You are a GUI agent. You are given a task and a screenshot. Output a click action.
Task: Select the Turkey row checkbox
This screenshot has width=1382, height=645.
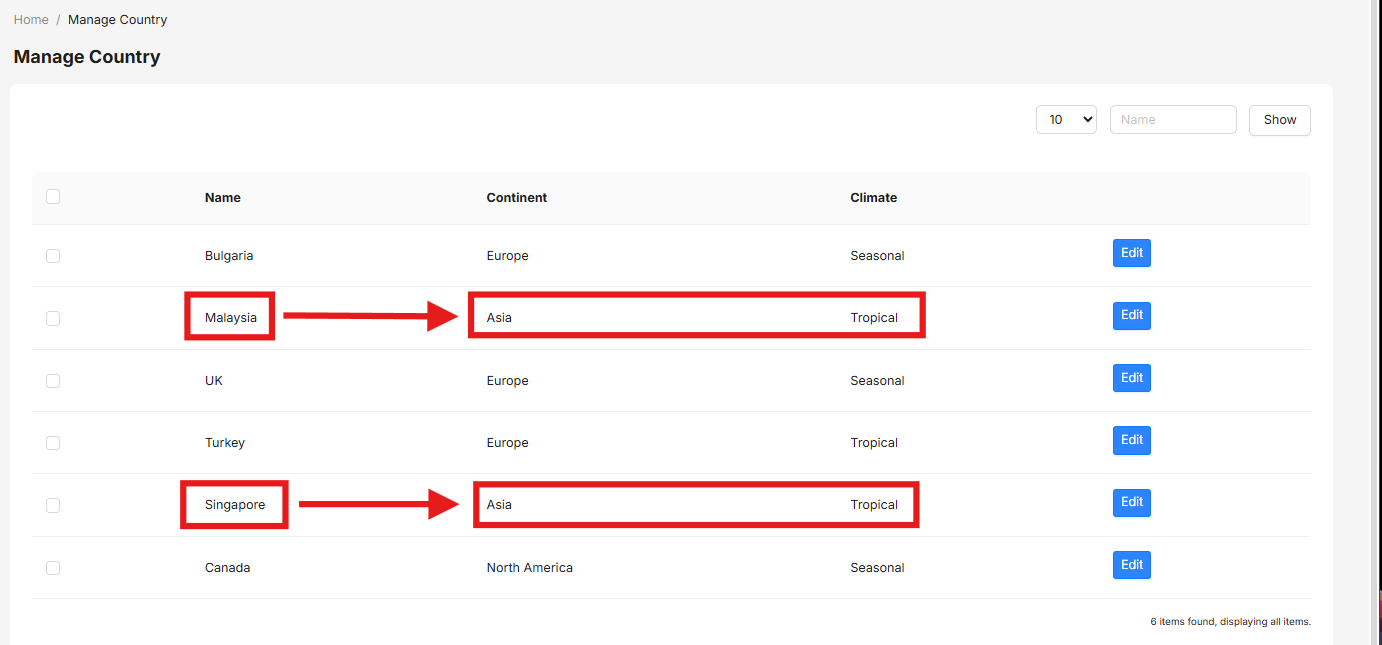point(53,443)
